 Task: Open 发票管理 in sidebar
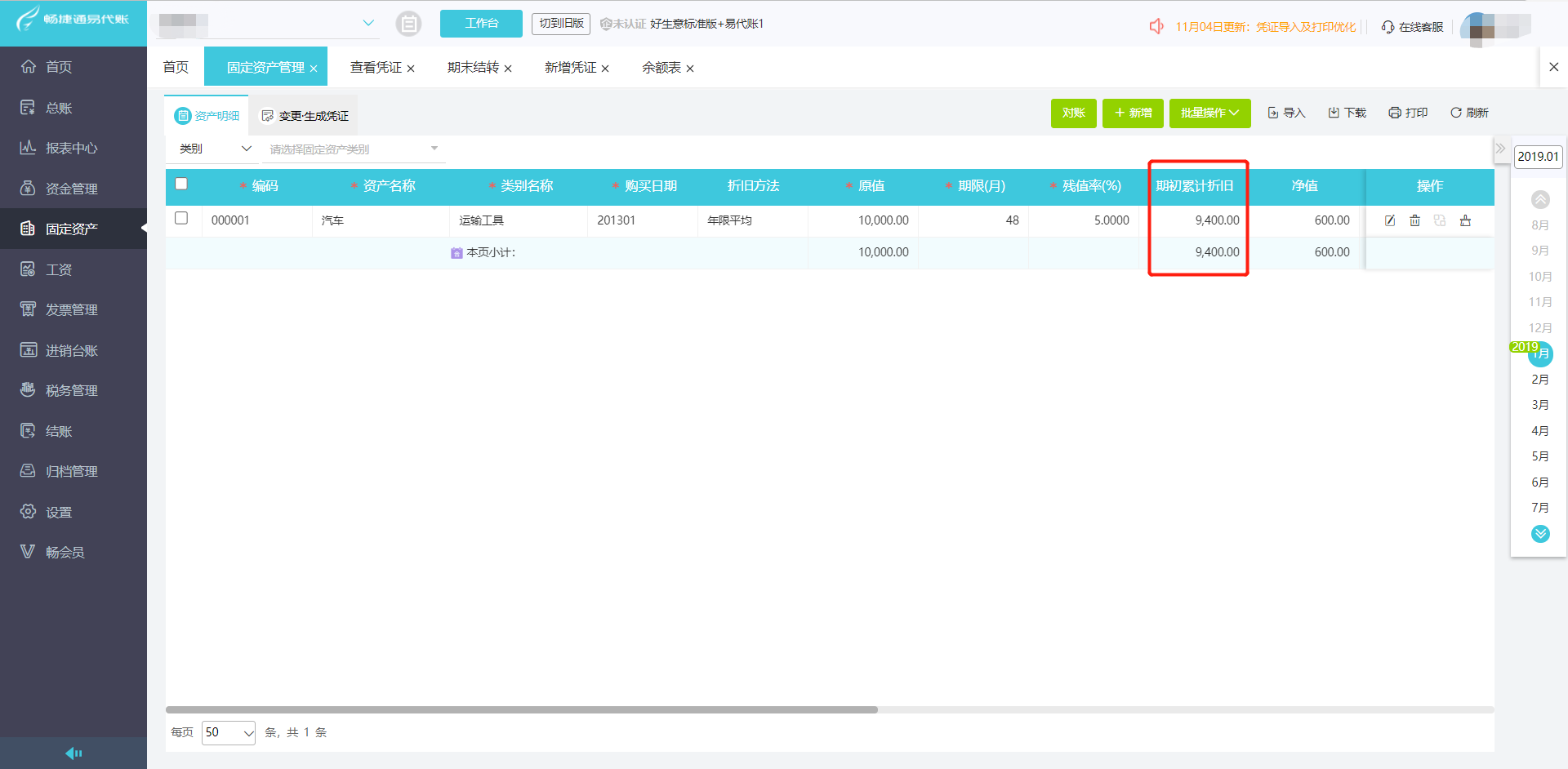pos(73,309)
